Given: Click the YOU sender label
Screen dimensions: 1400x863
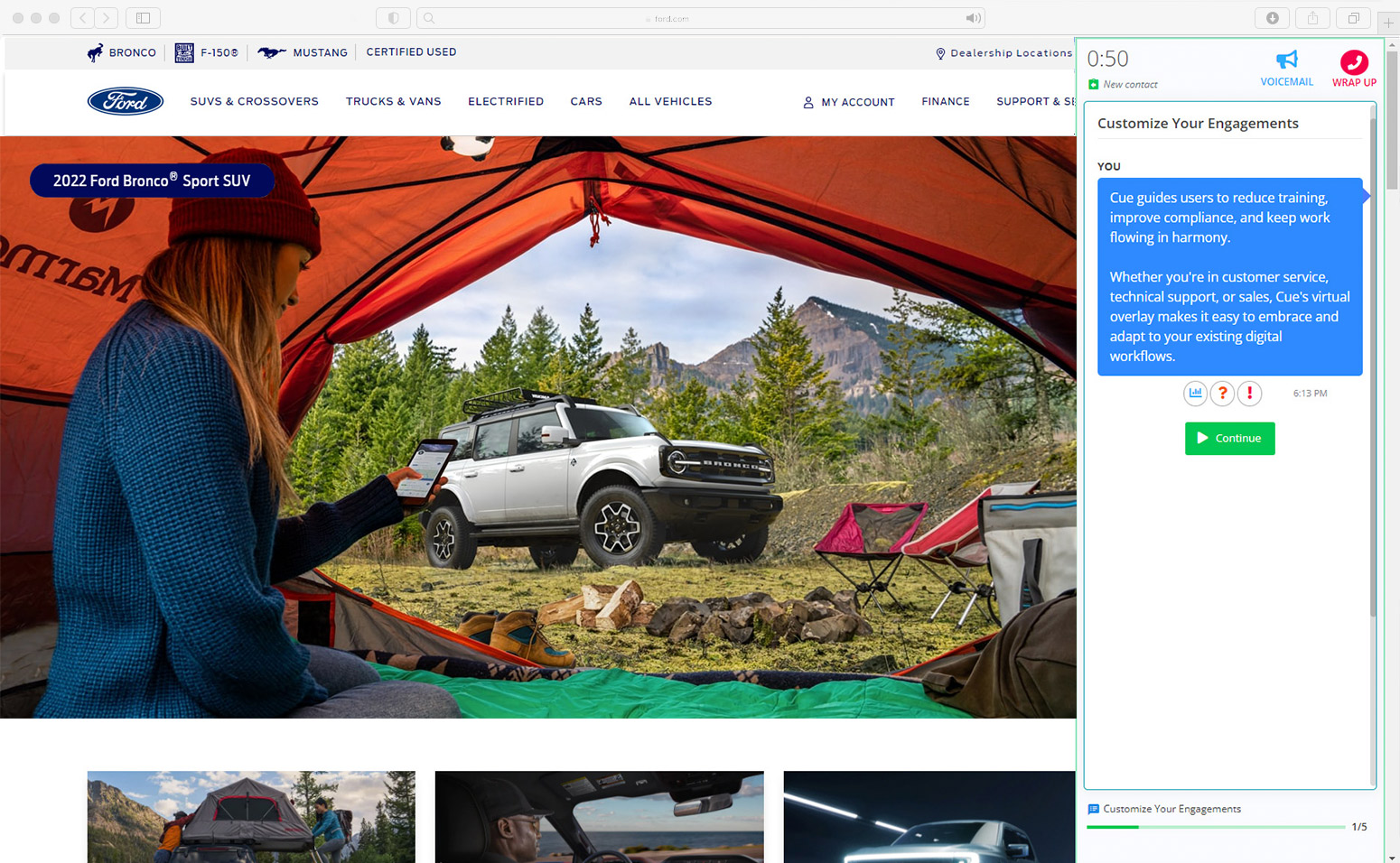Looking at the screenshot, I should (x=1108, y=167).
